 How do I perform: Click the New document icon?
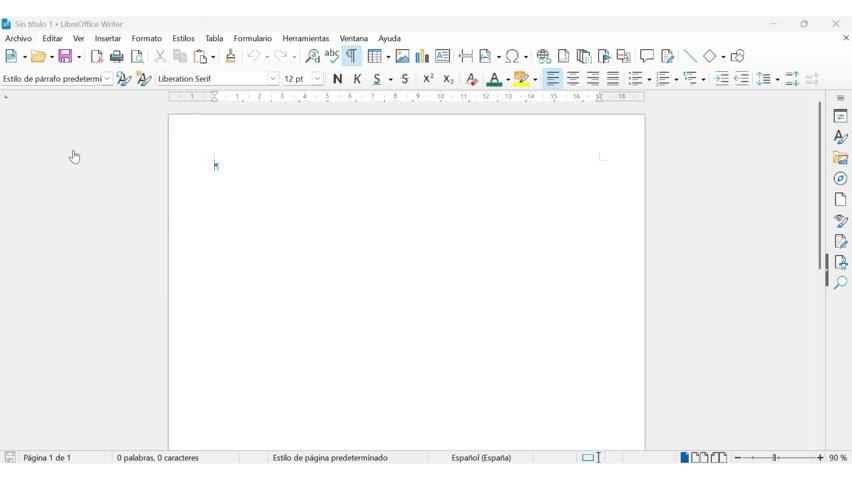click(11, 56)
